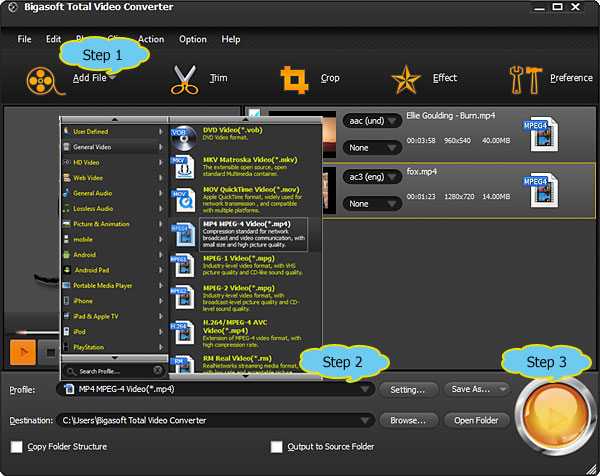The height and width of the screenshot is (476, 600).
Task: Click the preview playback progress slider
Action: point(37,332)
